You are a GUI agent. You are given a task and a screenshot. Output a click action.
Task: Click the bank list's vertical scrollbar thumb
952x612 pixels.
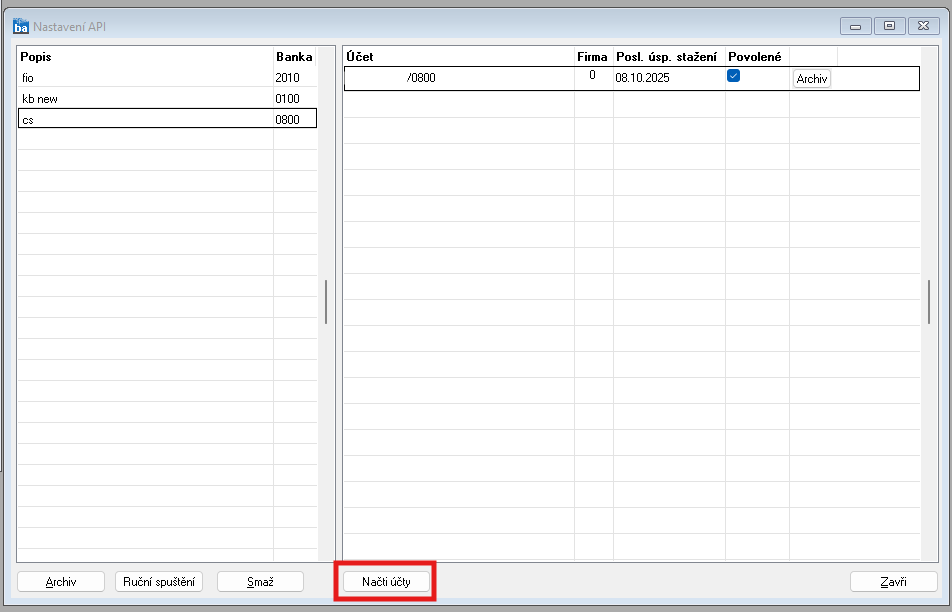[x=326, y=302]
